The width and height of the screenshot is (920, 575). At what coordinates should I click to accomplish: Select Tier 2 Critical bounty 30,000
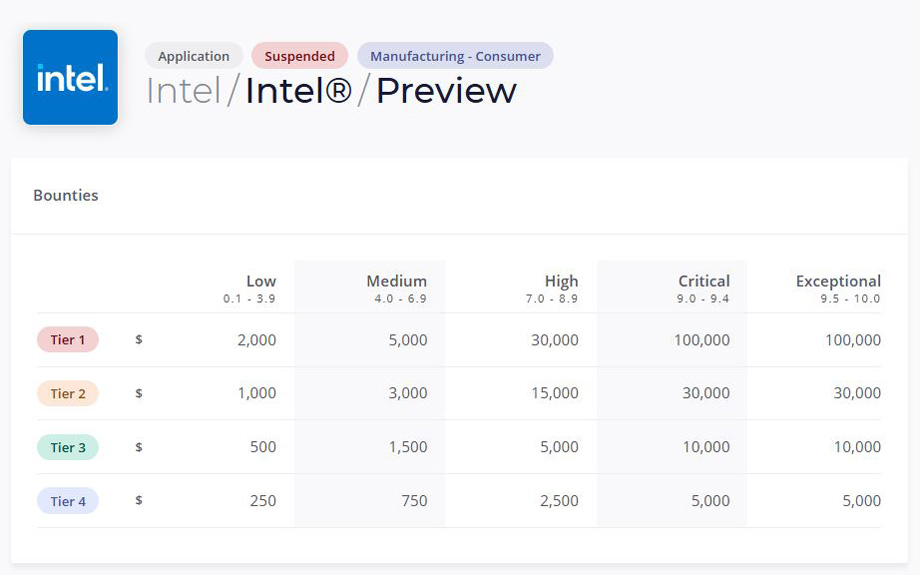coord(706,393)
